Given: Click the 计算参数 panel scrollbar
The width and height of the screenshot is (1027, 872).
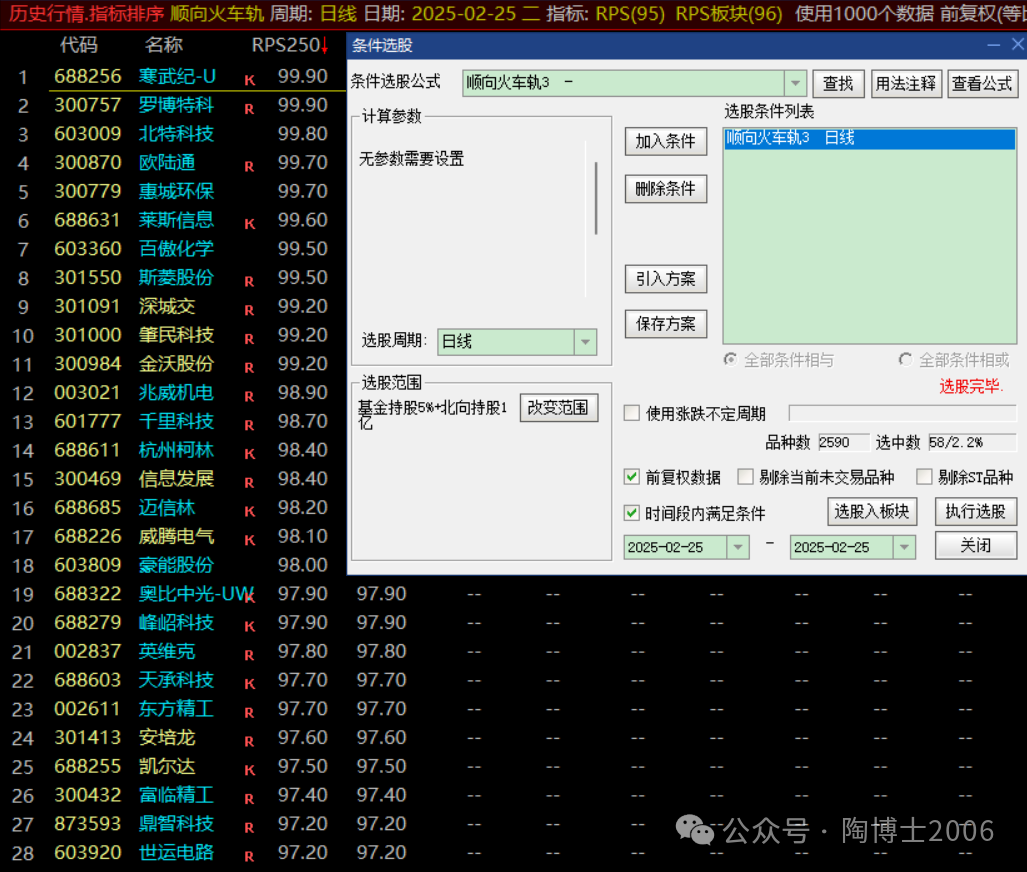Looking at the screenshot, I should pyautogui.click(x=596, y=198).
